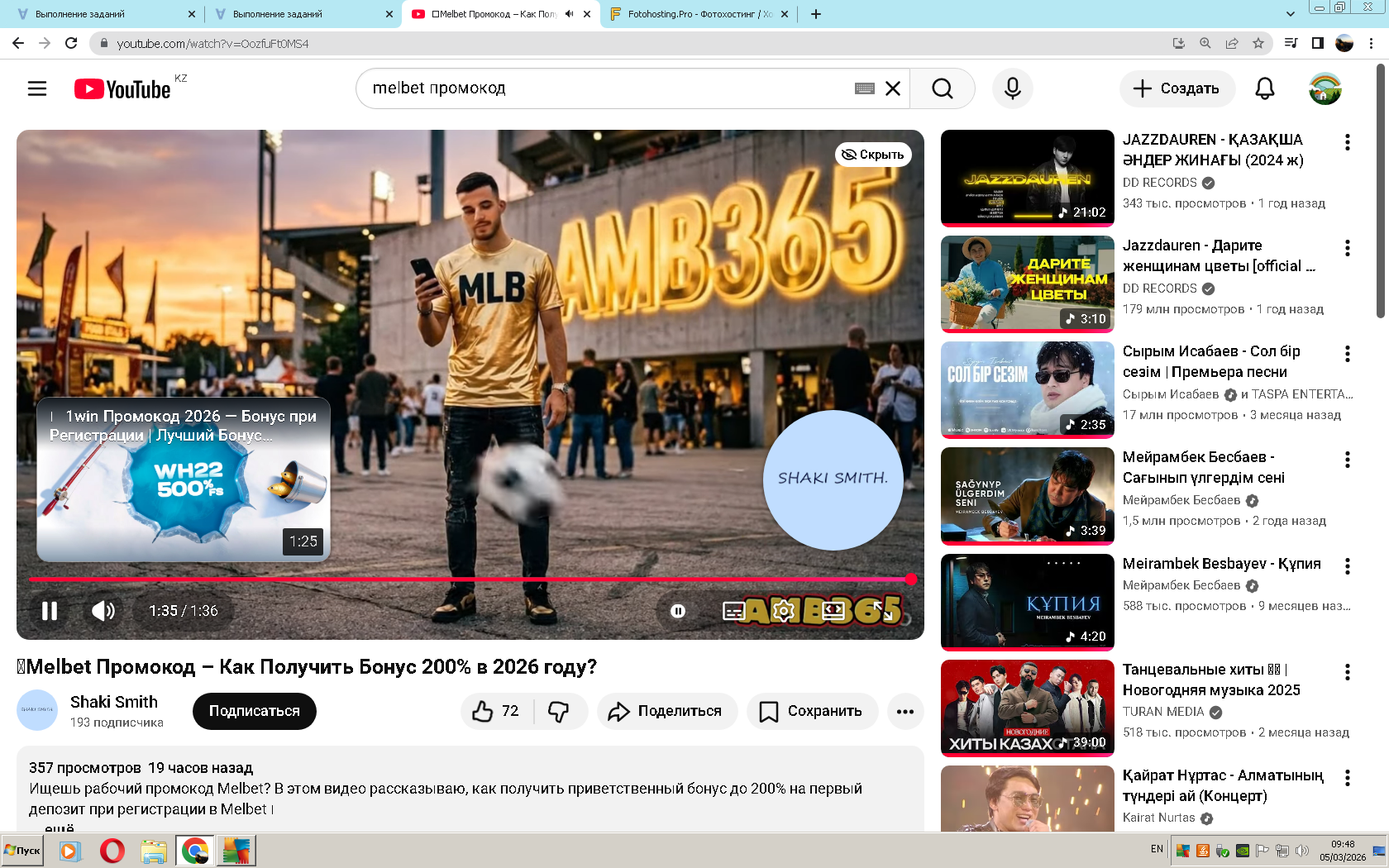Open YouTube notifications bell
Image resolution: width=1389 pixels, height=868 pixels.
tap(1265, 88)
